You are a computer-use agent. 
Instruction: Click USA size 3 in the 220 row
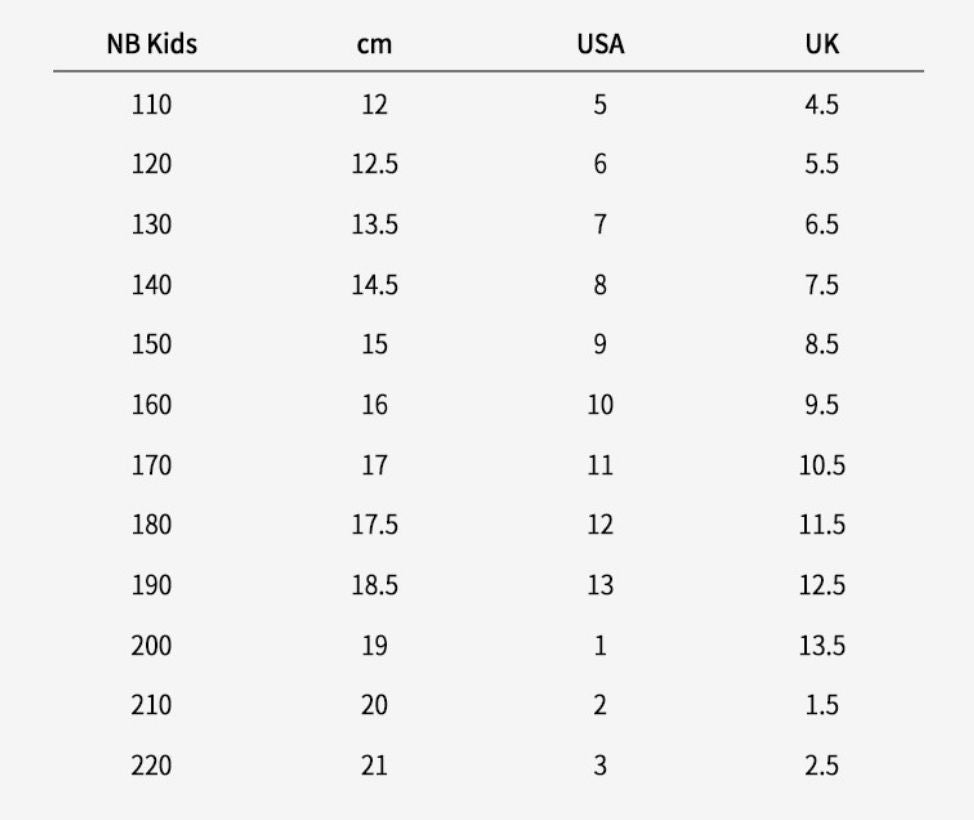(600, 766)
